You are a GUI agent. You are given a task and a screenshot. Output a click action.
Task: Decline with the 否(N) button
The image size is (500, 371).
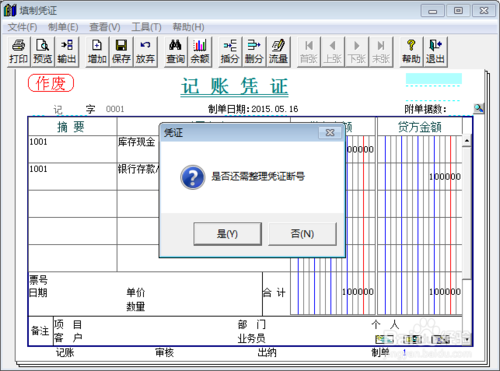(302, 234)
